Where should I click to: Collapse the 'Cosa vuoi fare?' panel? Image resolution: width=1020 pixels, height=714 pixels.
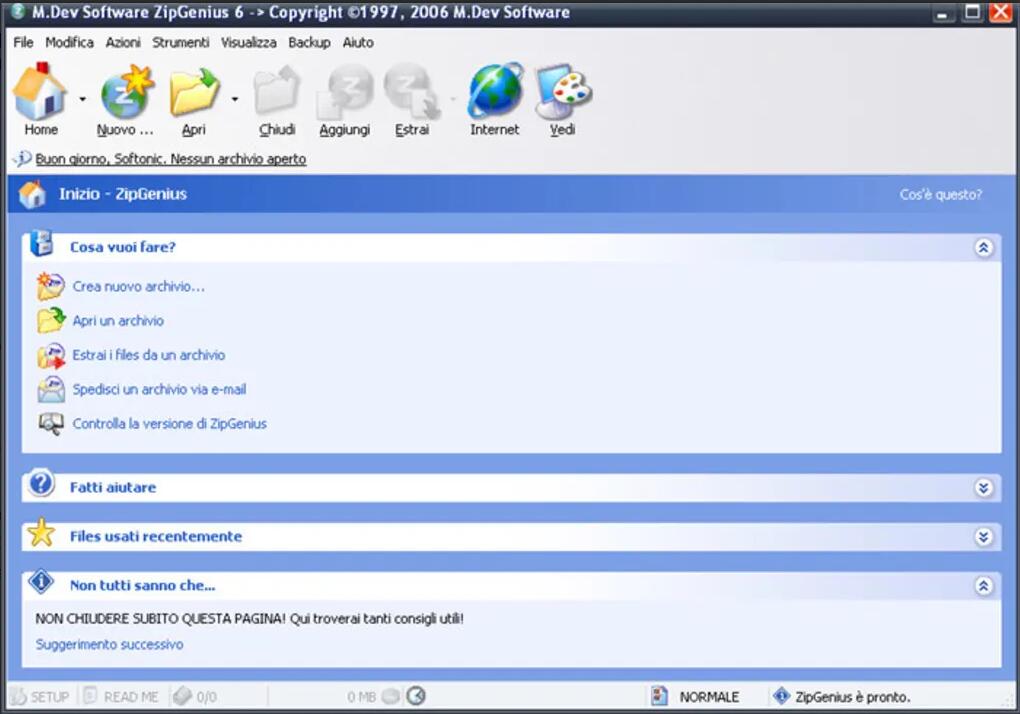coord(983,247)
